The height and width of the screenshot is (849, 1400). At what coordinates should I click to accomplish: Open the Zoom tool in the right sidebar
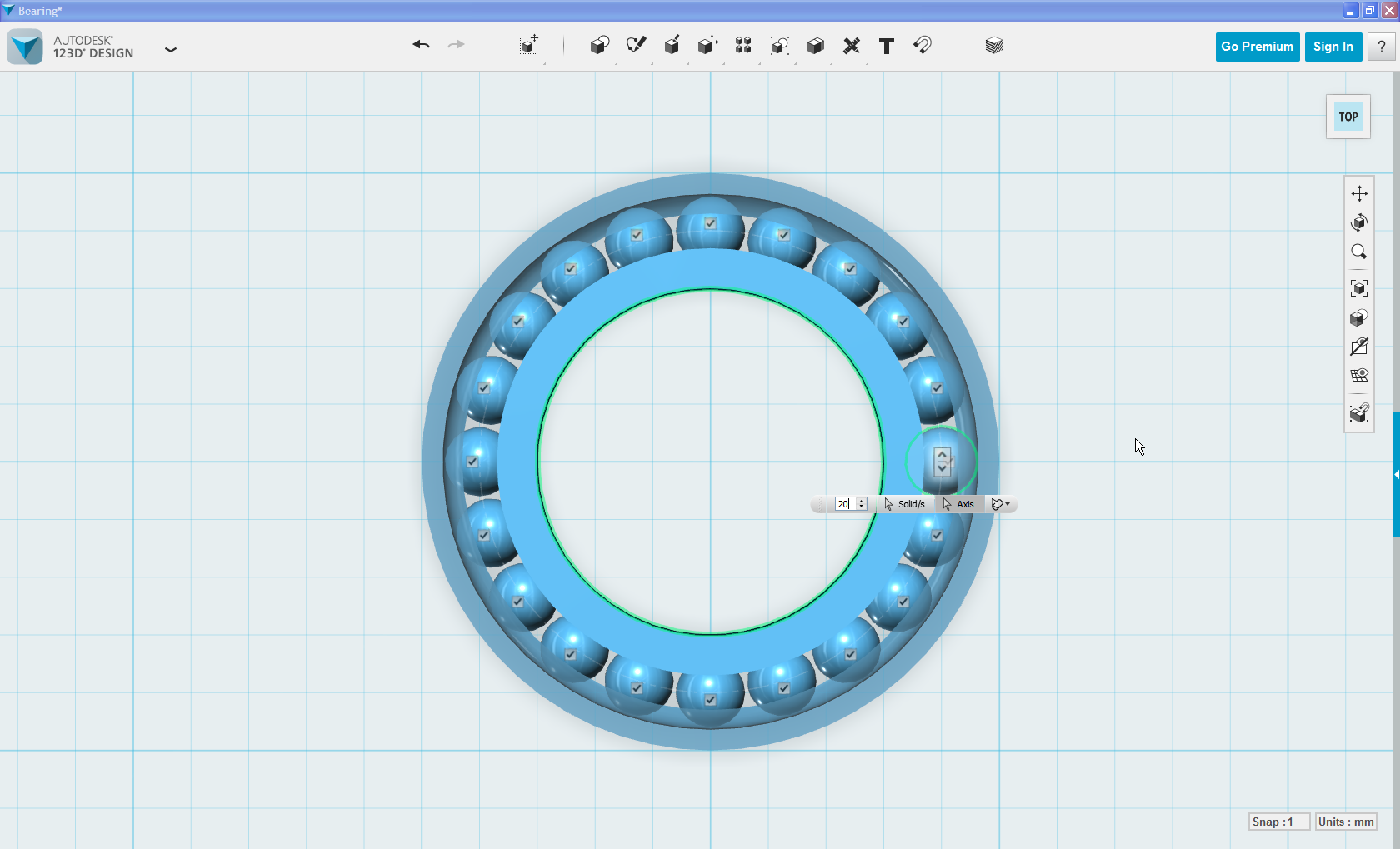tap(1358, 252)
